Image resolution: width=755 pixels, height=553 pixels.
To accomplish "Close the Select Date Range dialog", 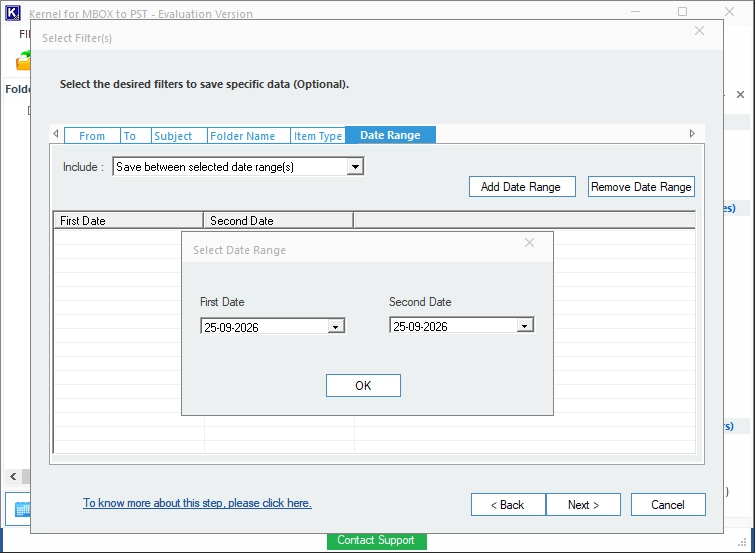I will 529,243.
